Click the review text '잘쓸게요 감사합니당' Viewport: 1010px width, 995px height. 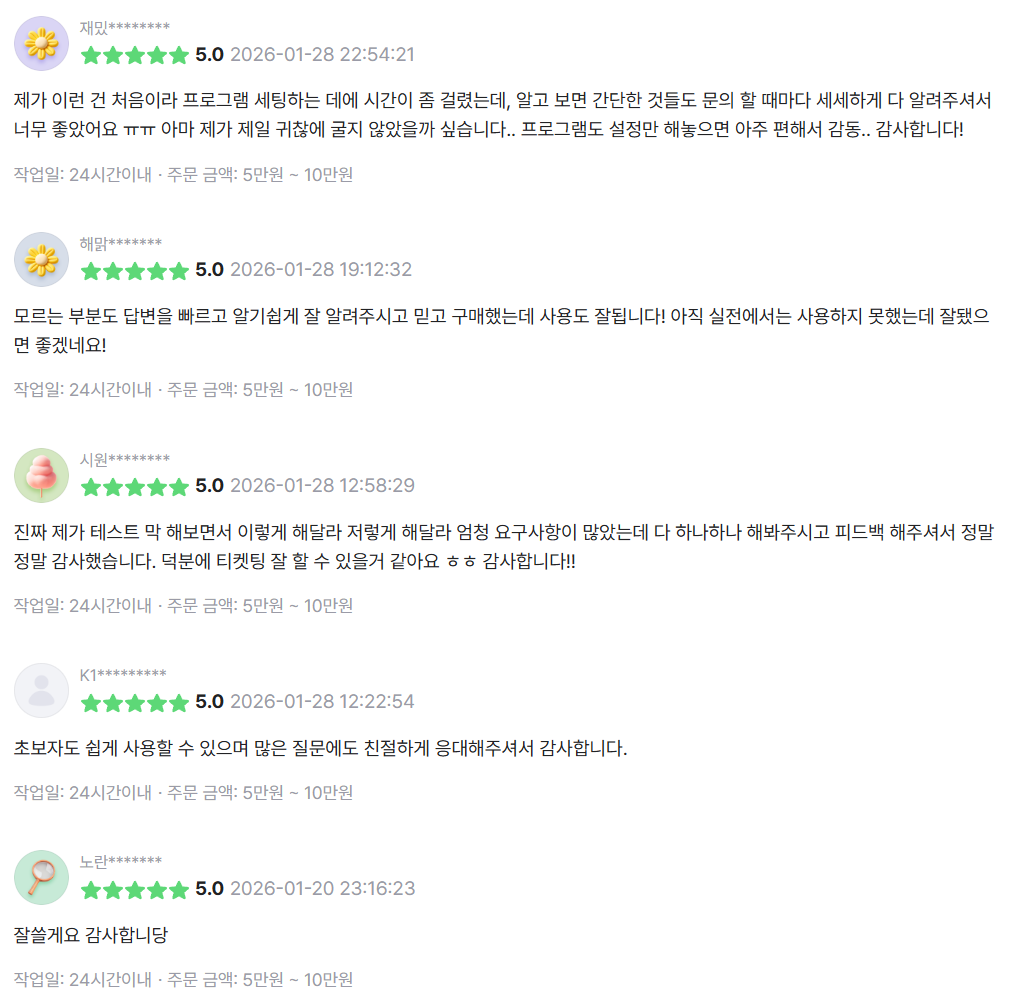tap(91, 935)
